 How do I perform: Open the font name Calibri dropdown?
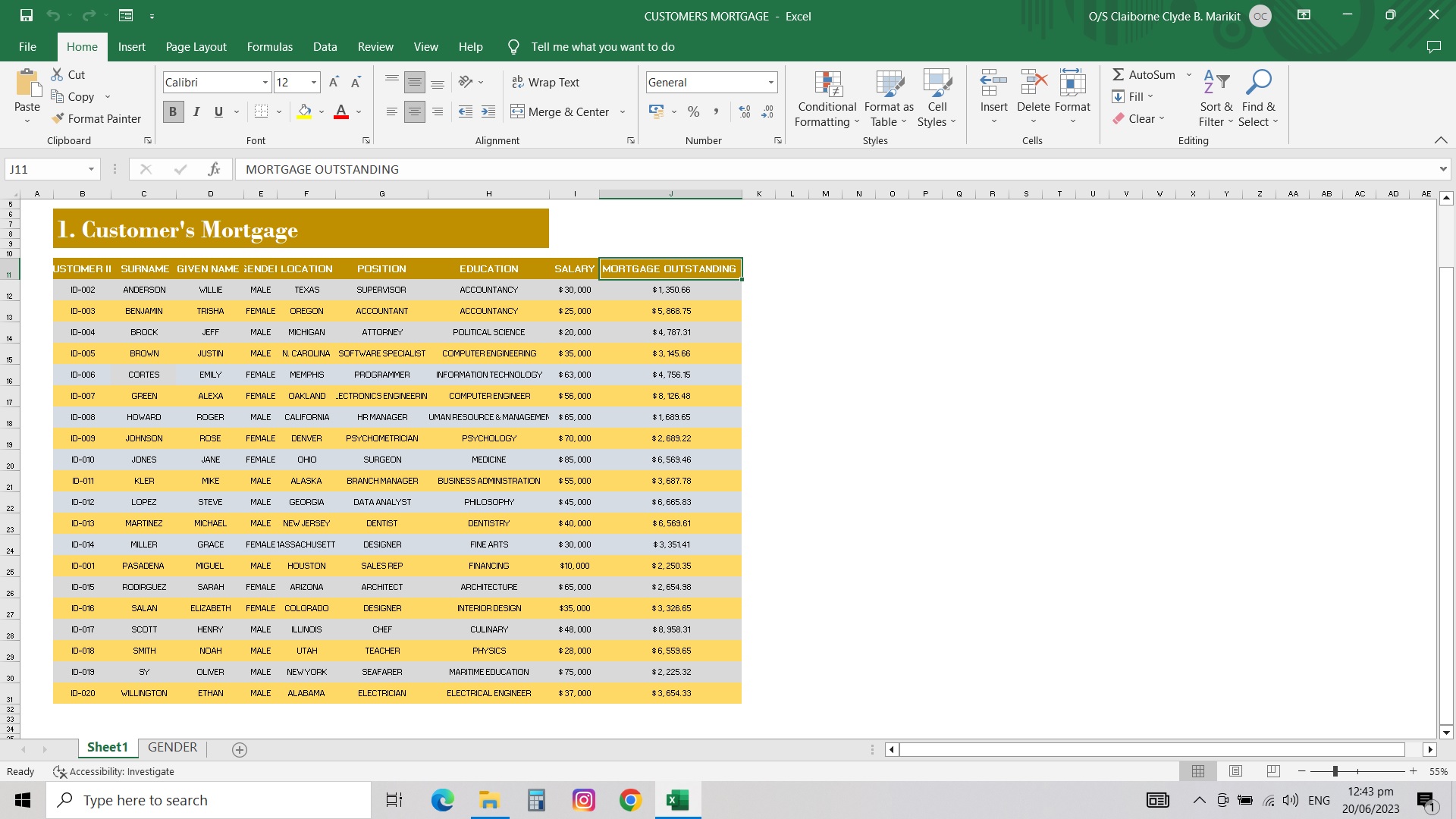tap(265, 82)
